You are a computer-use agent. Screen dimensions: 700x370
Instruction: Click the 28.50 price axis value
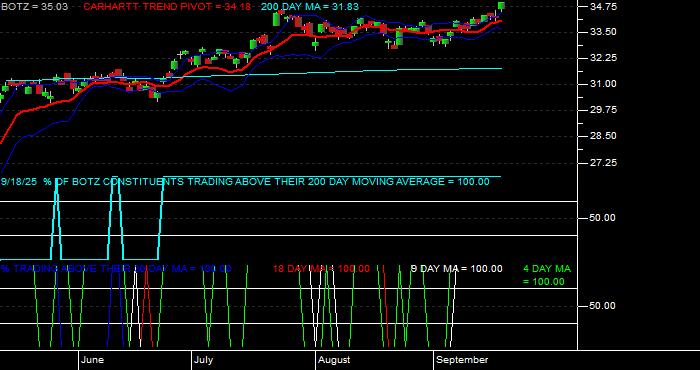tap(603, 136)
